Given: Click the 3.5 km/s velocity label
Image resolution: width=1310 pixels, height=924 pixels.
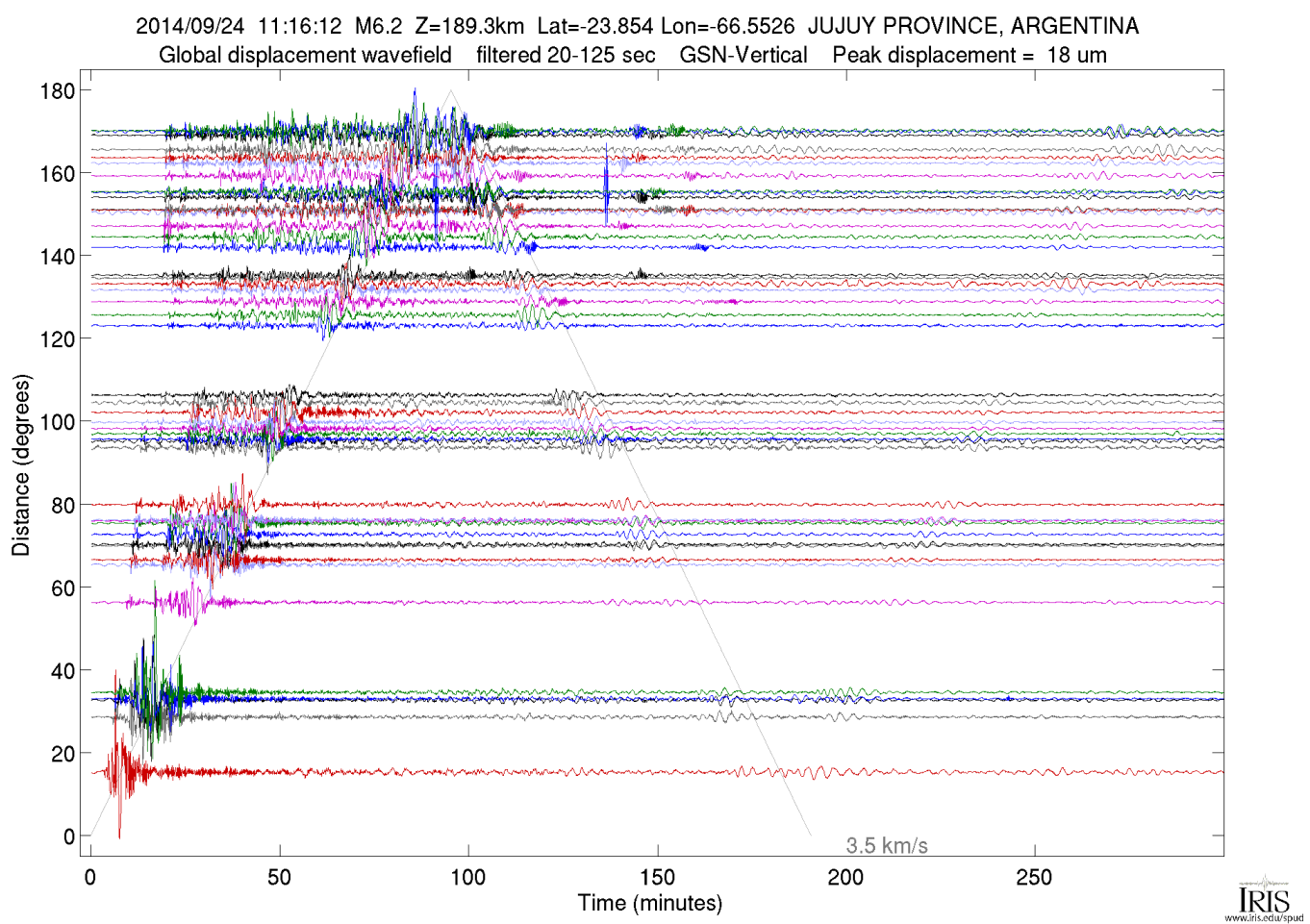Looking at the screenshot, I should [x=886, y=845].
